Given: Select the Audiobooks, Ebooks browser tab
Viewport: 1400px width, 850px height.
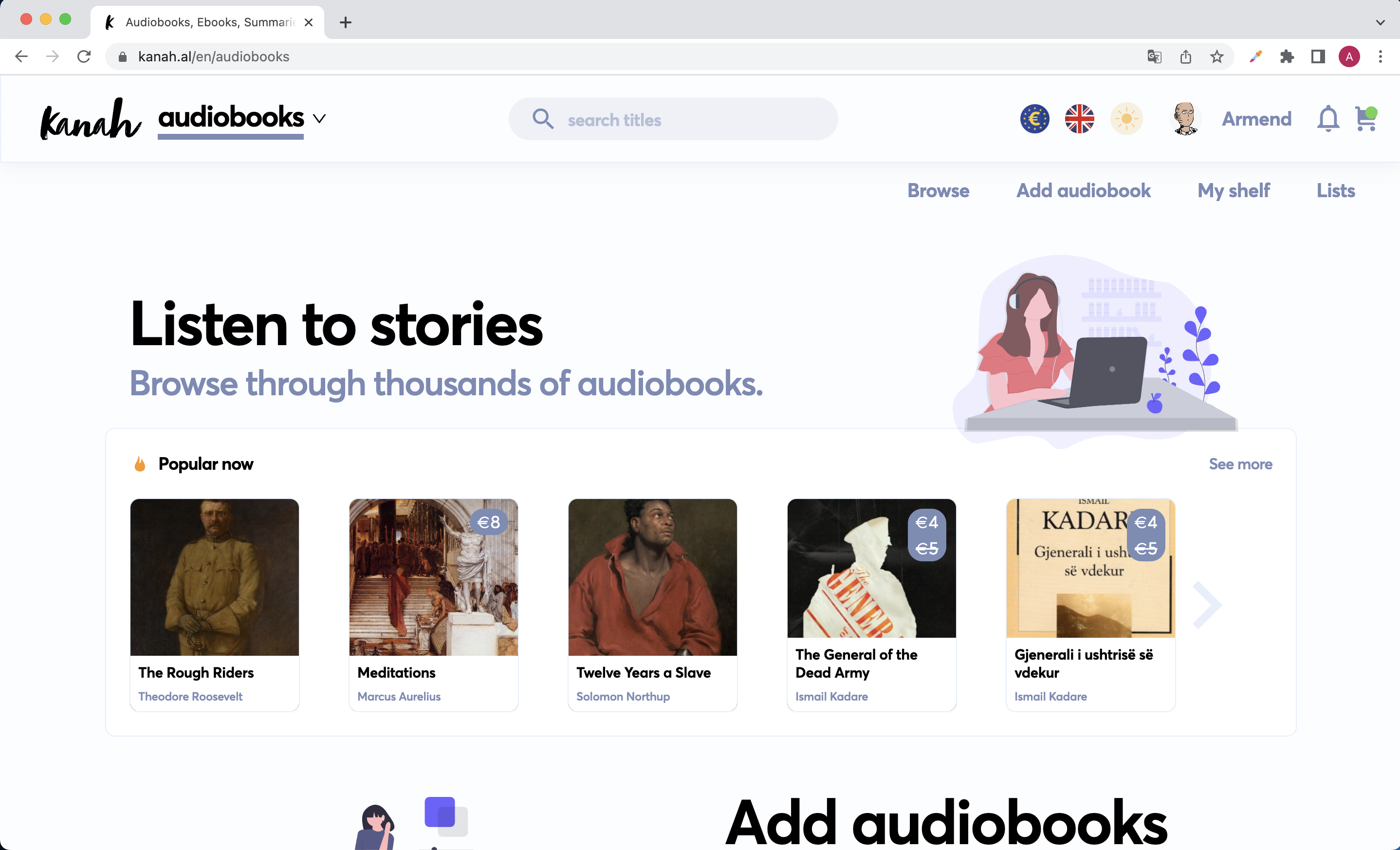Looking at the screenshot, I should [207, 22].
